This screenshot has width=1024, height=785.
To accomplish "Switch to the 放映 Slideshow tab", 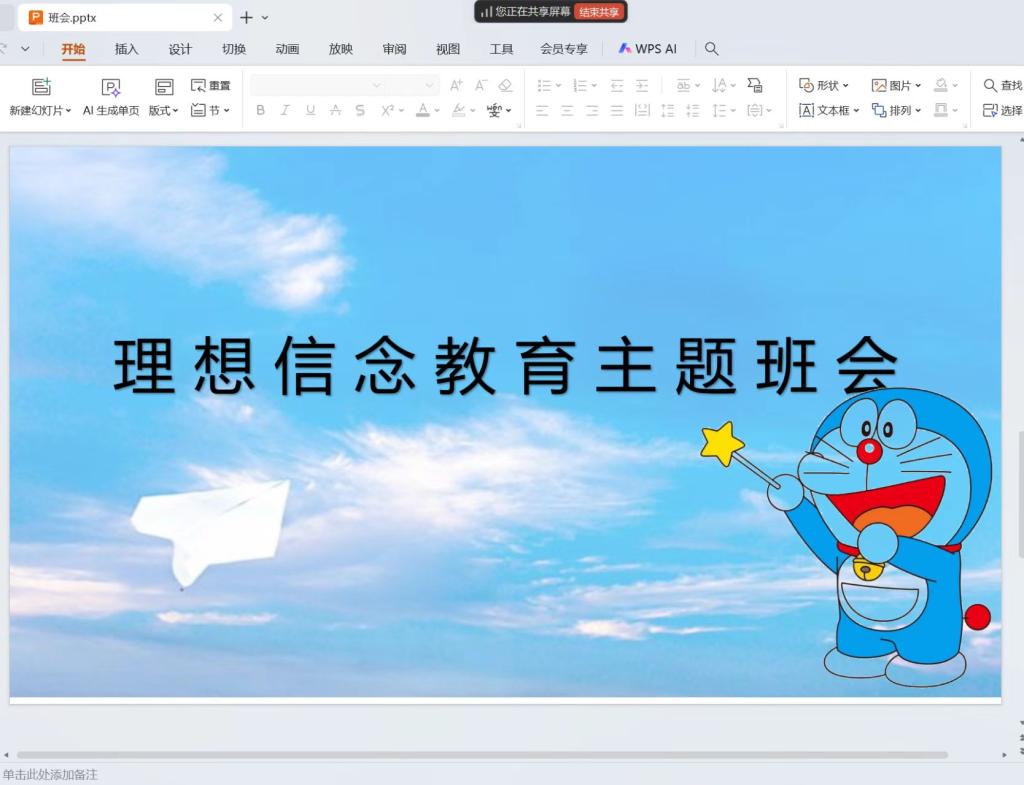I will point(341,49).
